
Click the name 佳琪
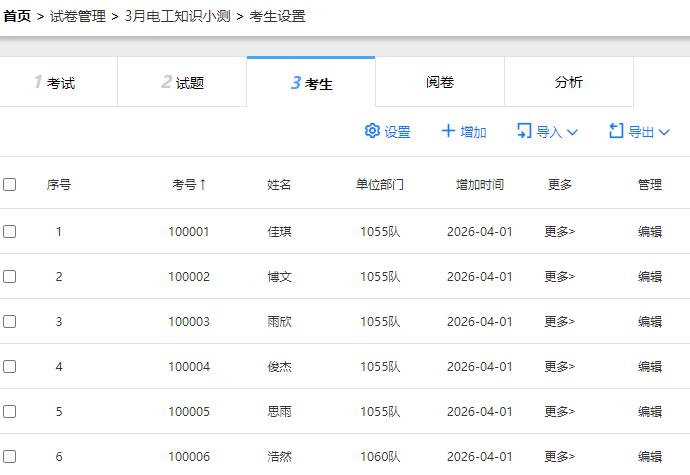point(279,232)
